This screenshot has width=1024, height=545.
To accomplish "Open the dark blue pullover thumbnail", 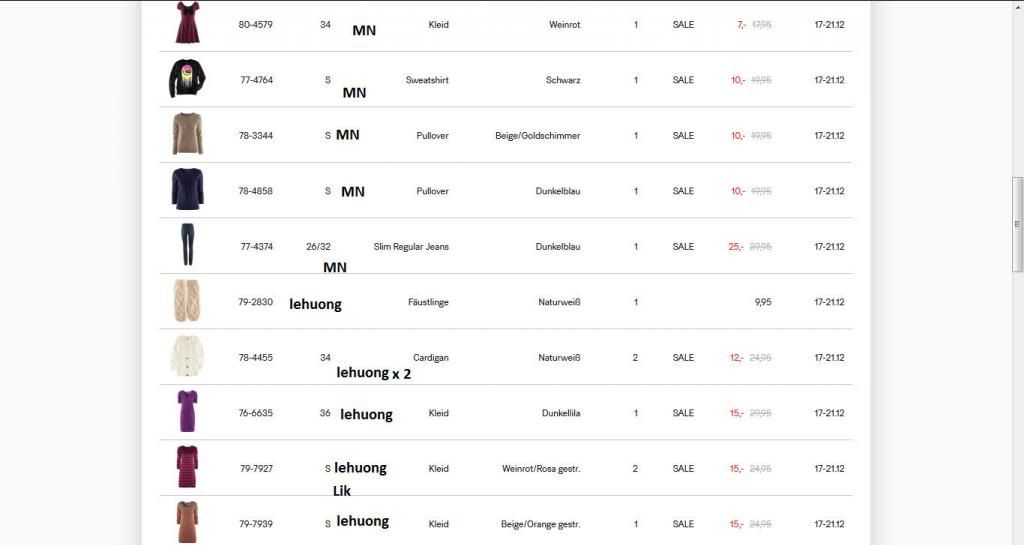I will point(186,190).
